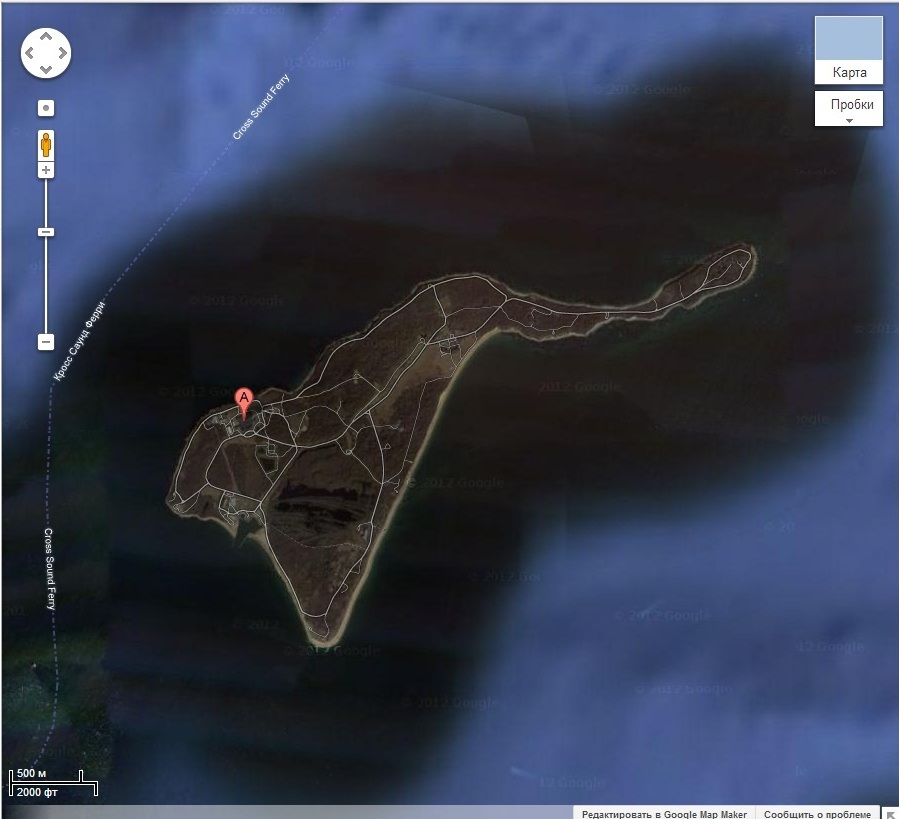Open the Пробки traffic dropdown
The height and width of the screenshot is (819, 899).
849,108
